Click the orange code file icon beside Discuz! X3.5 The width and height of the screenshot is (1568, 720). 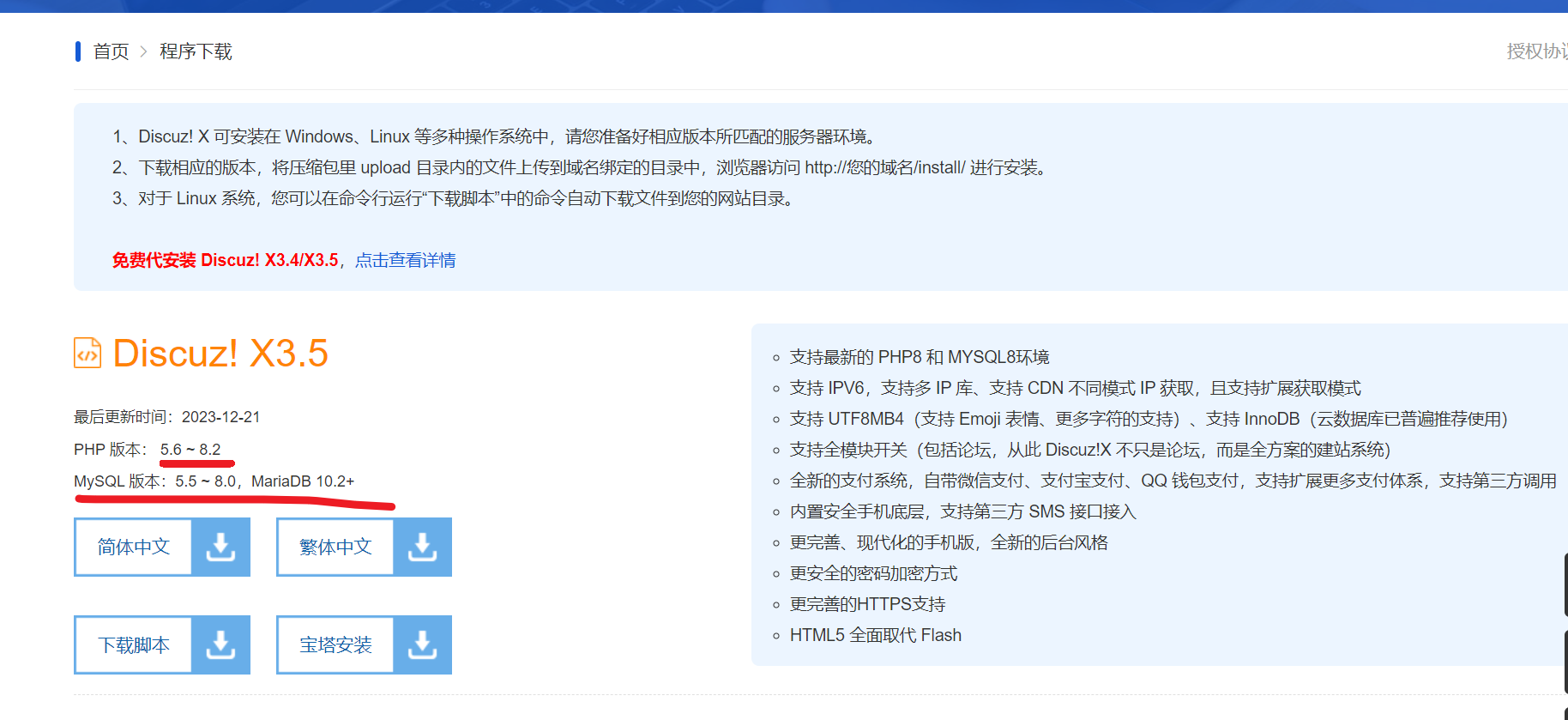click(x=87, y=353)
